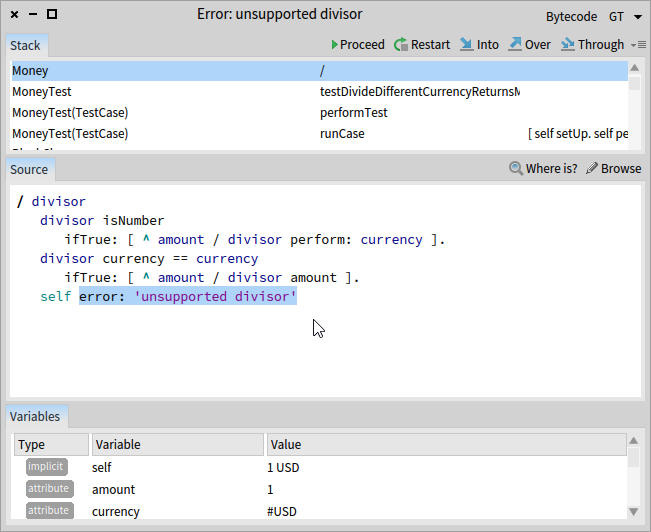This screenshot has height=532, width=651.
Task: Select the amount variable row
Action: [319, 489]
